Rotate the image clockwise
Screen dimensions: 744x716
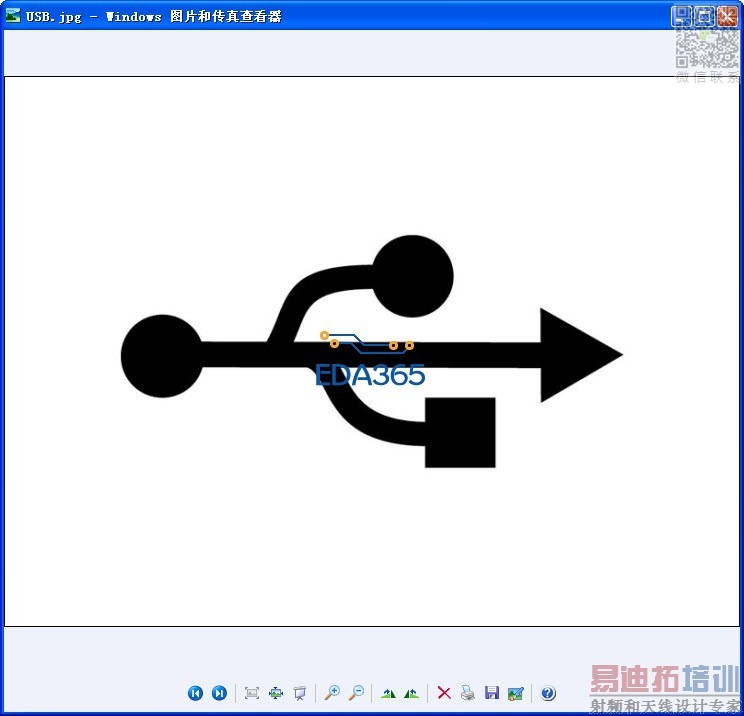(388, 694)
